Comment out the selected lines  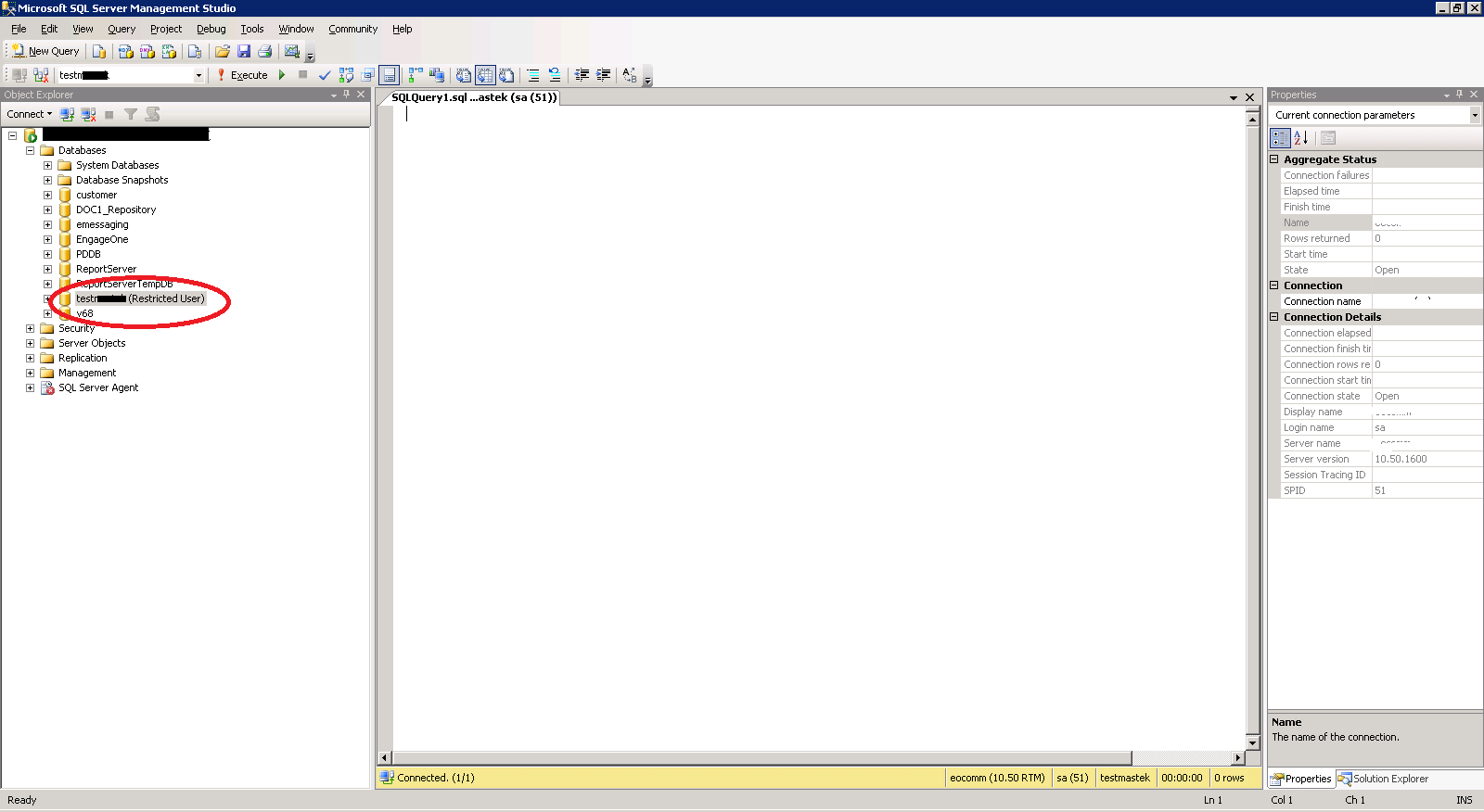click(x=533, y=75)
